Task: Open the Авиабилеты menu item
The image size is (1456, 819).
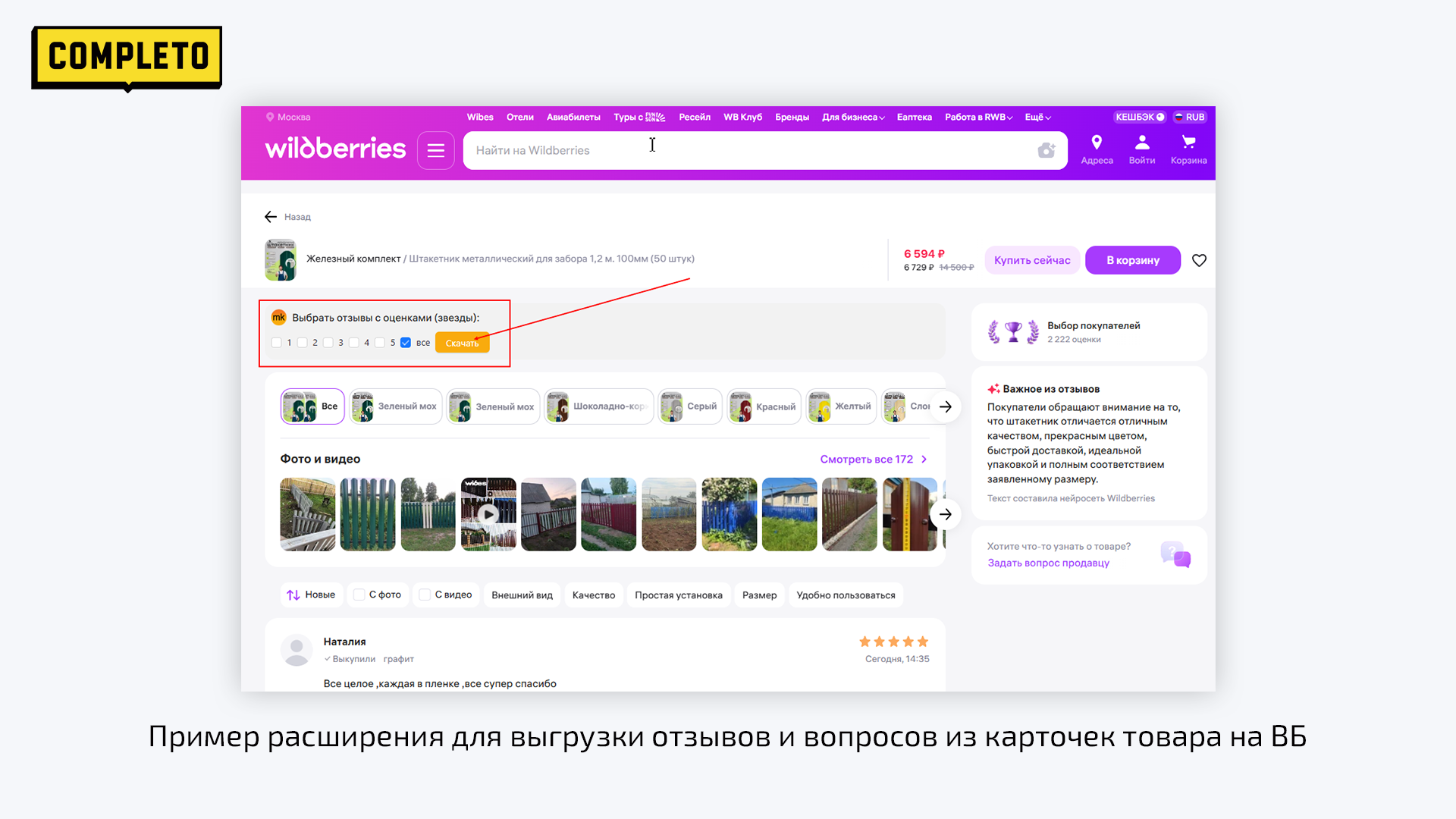Action: coord(573,117)
